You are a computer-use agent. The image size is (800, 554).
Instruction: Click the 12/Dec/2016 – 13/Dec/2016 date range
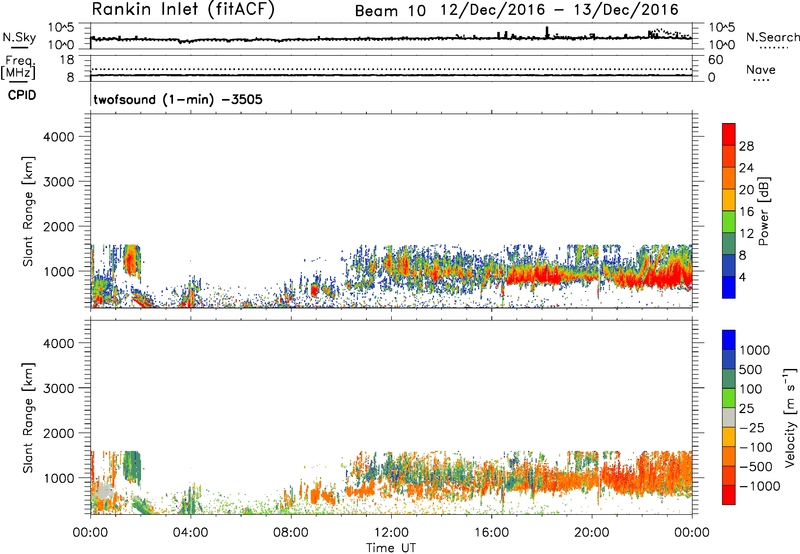(560, 10)
